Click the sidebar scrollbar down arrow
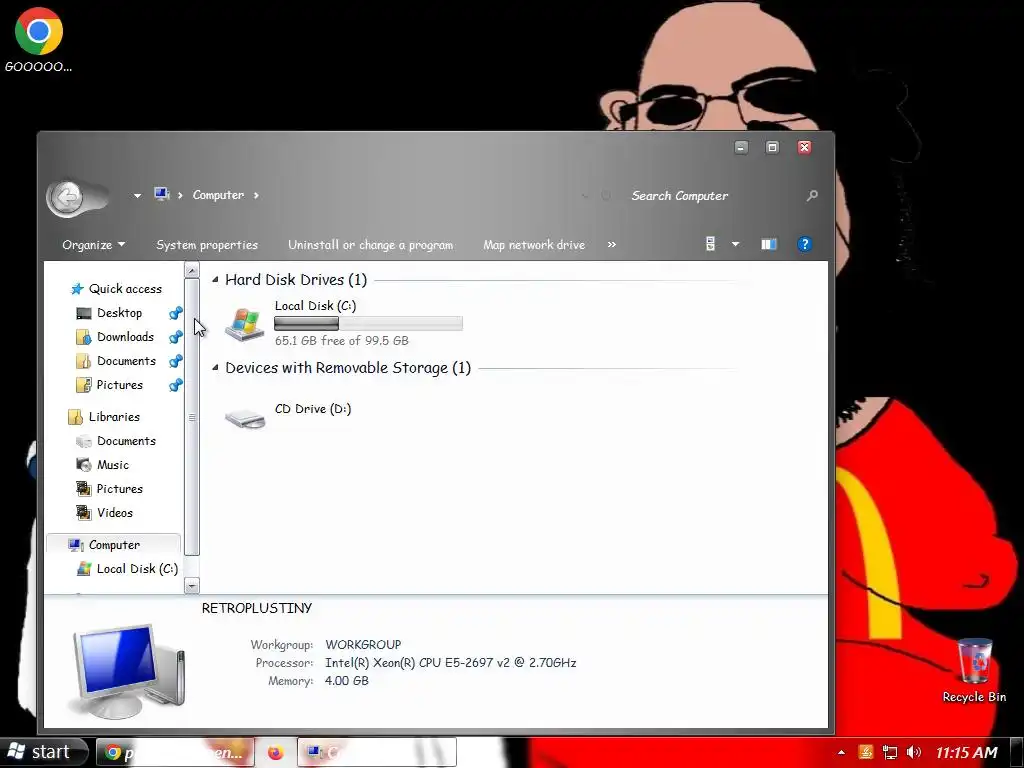 pyautogui.click(x=191, y=586)
